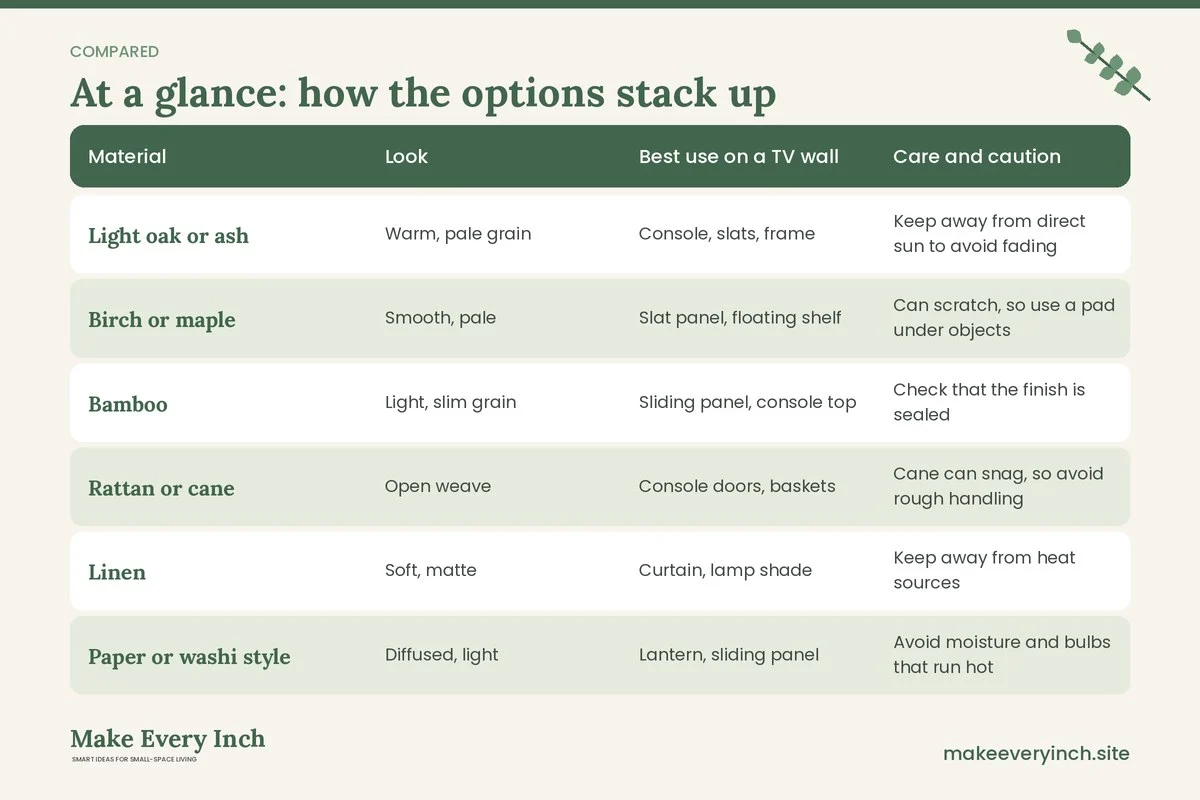Select the Paper or washi style row

click(x=600, y=656)
